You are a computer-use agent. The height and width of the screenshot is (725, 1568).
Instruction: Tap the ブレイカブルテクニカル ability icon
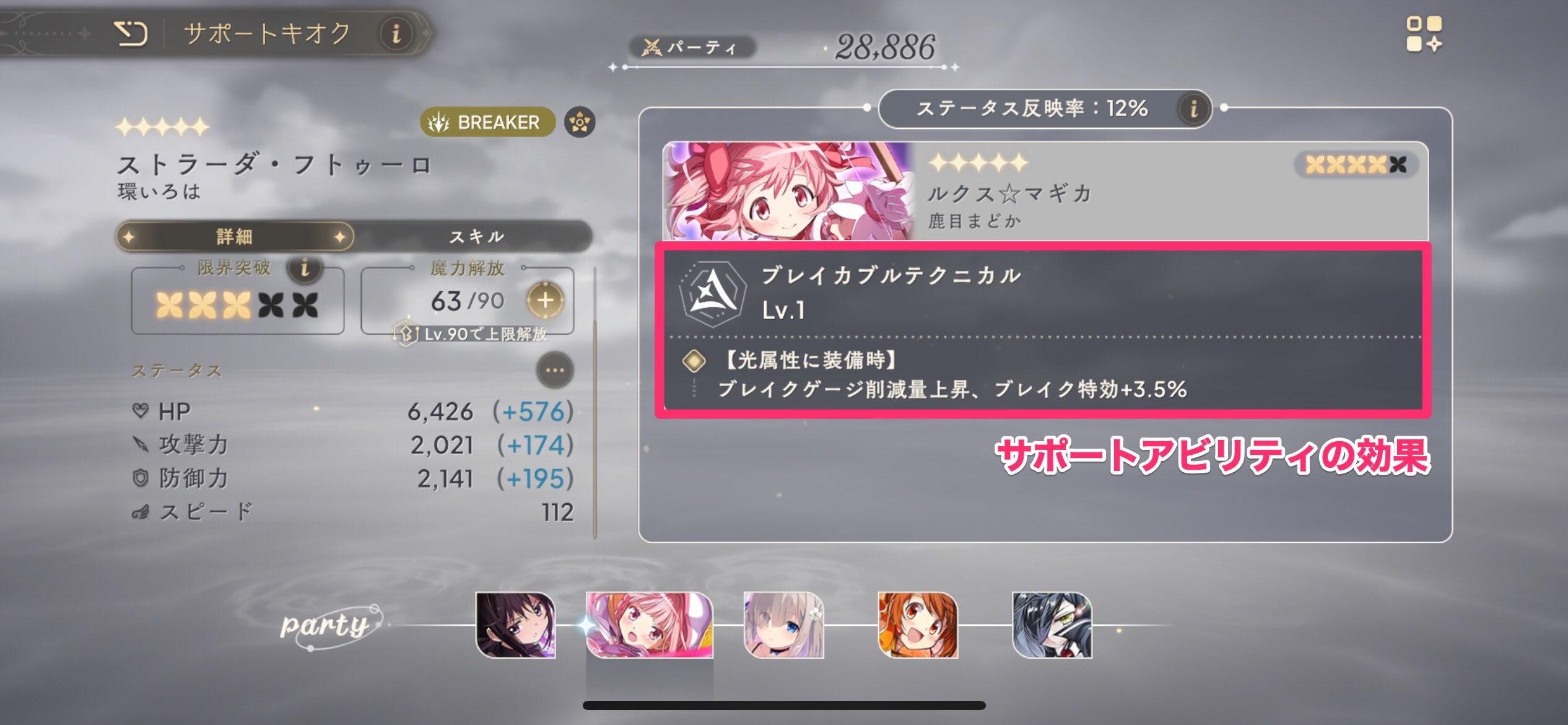pos(712,294)
